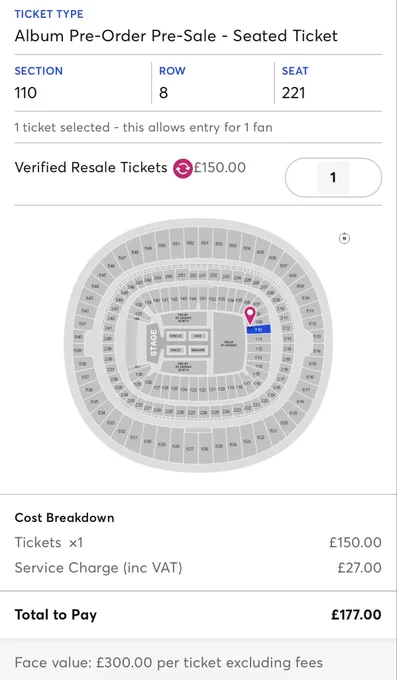Viewport: 397px width, 680px height.
Task: Click upper-tier section 527 on map
Action: pos(190,447)
